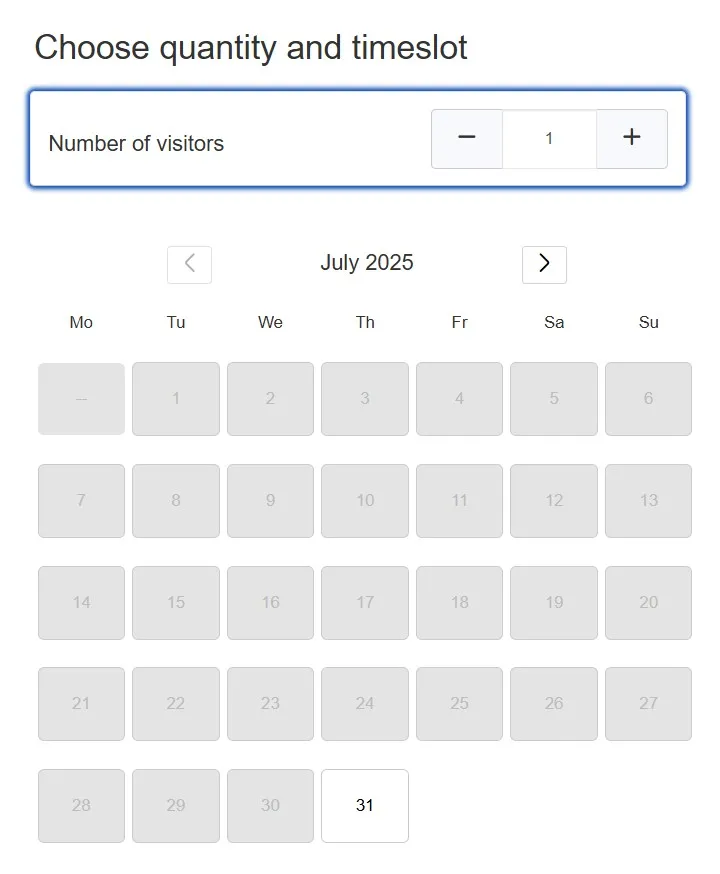
Task: Choose Saturday July 12
Action: [554, 501]
